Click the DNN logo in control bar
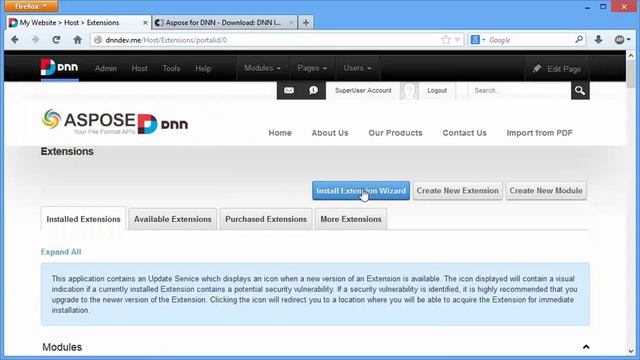This screenshot has width=640, height=360. (x=59, y=67)
